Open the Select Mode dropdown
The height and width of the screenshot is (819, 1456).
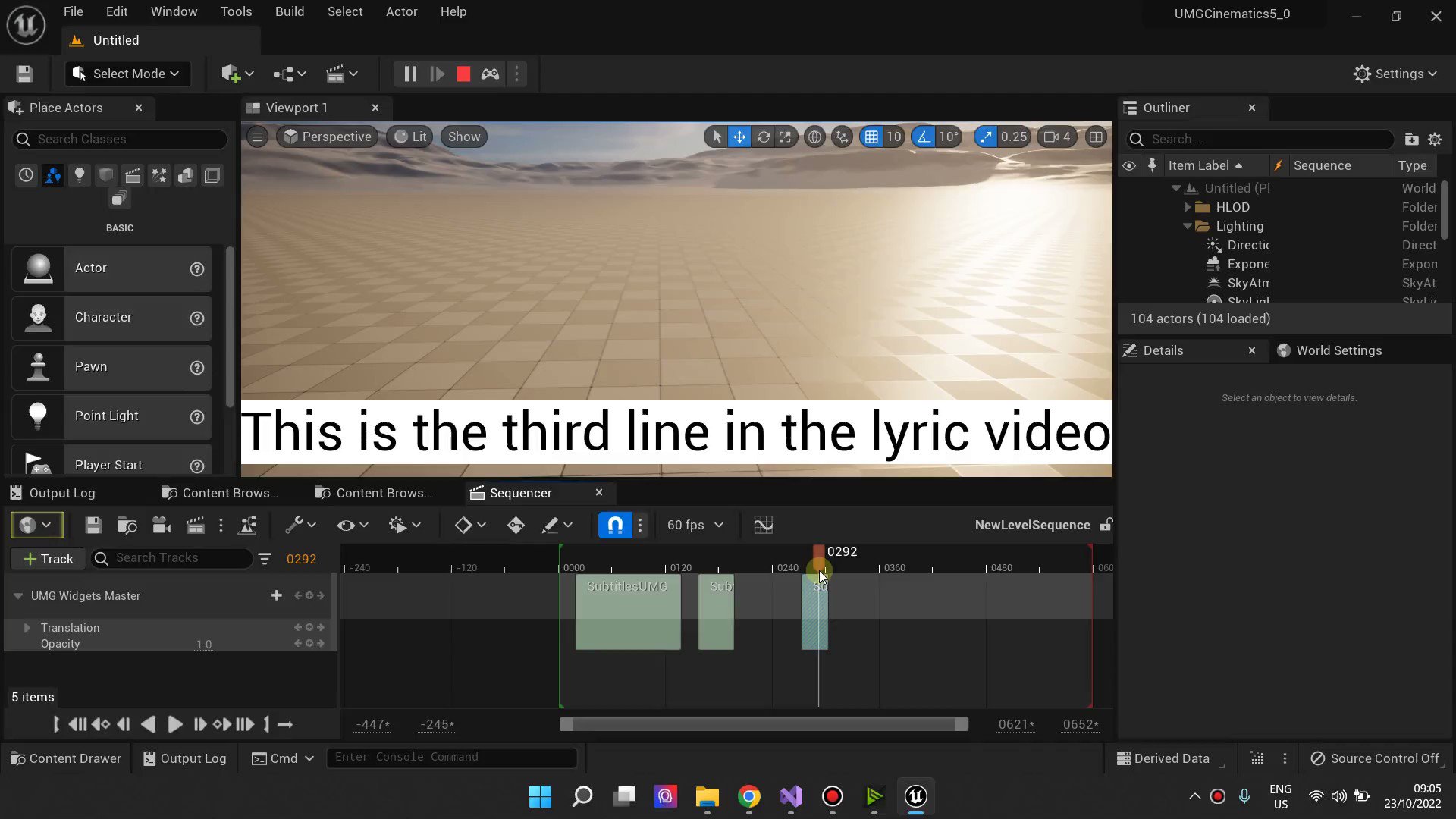[127, 74]
